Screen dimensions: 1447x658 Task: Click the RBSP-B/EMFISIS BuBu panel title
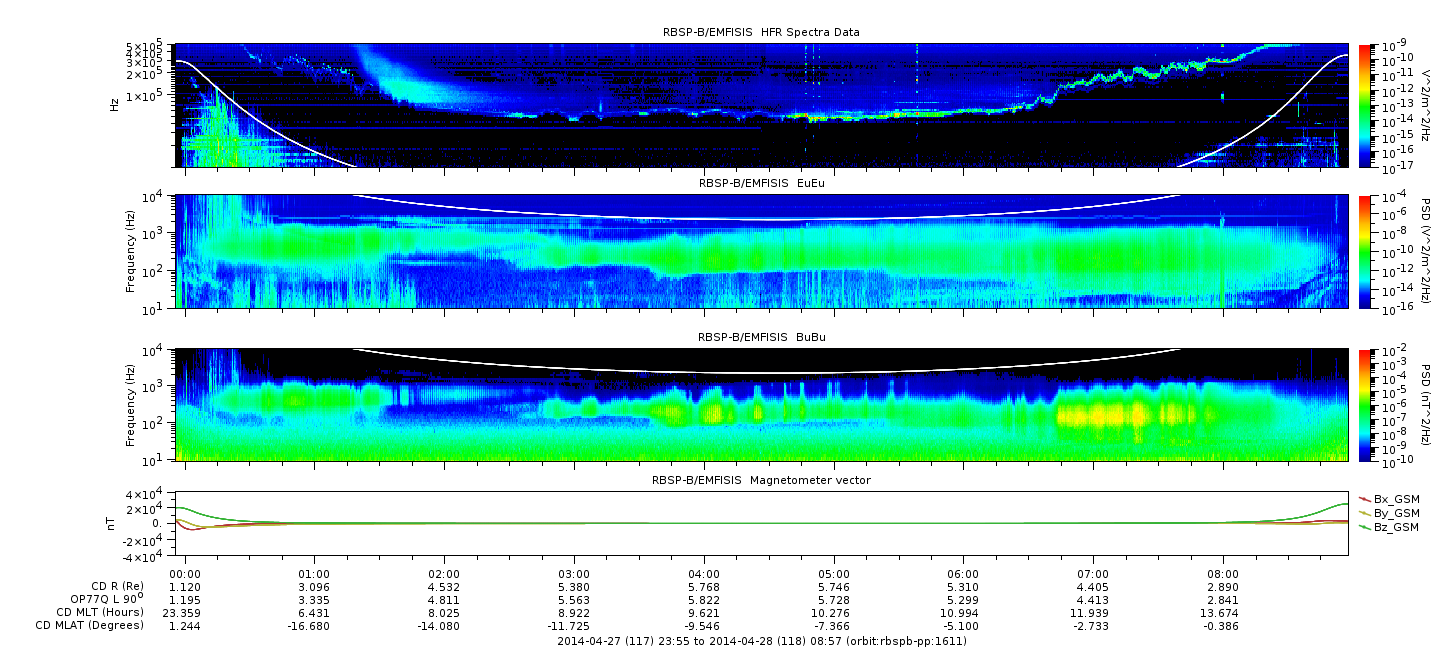click(x=761, y=337)
